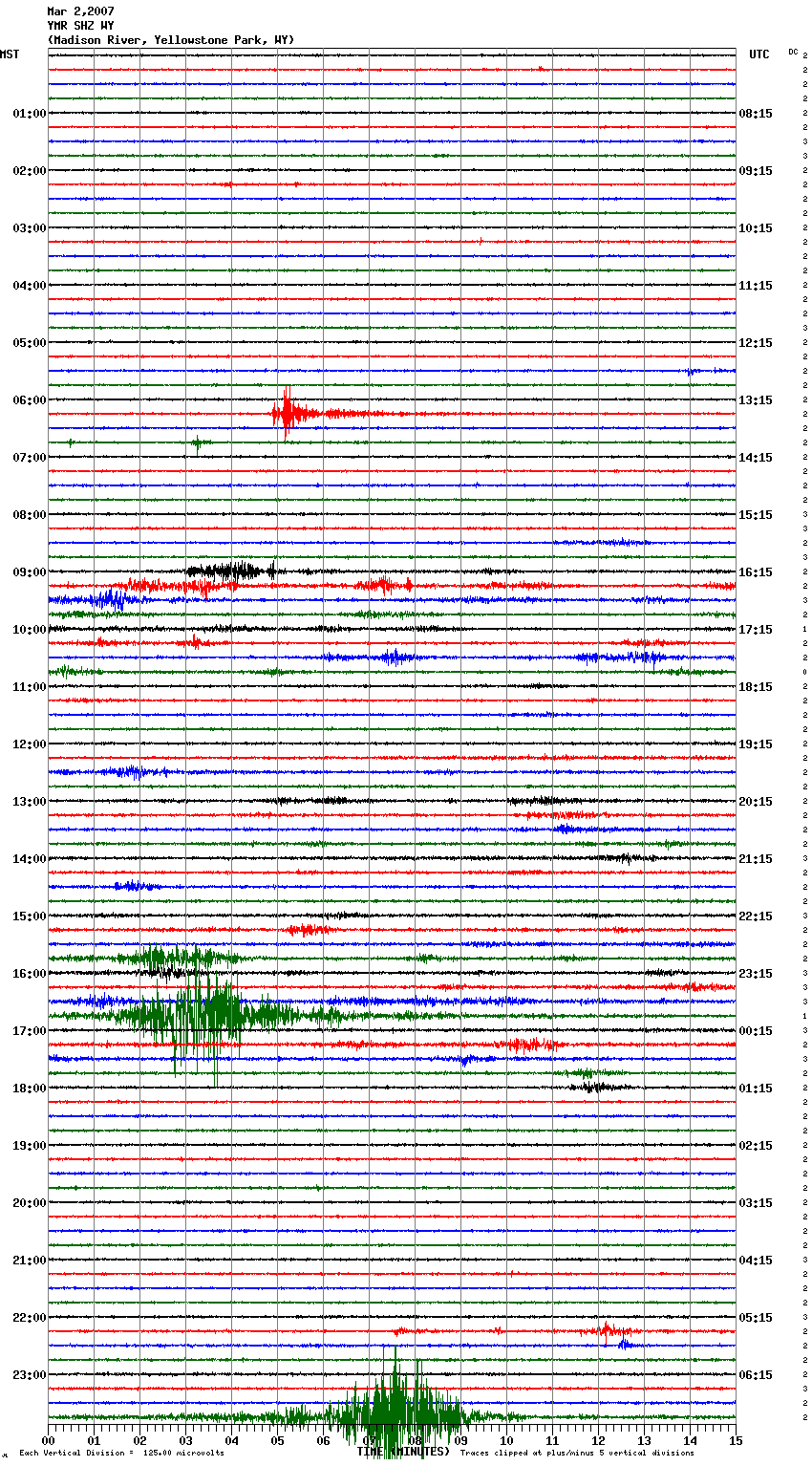Click the DC column header
This screenshot has height=1466, width=812.
793,52
